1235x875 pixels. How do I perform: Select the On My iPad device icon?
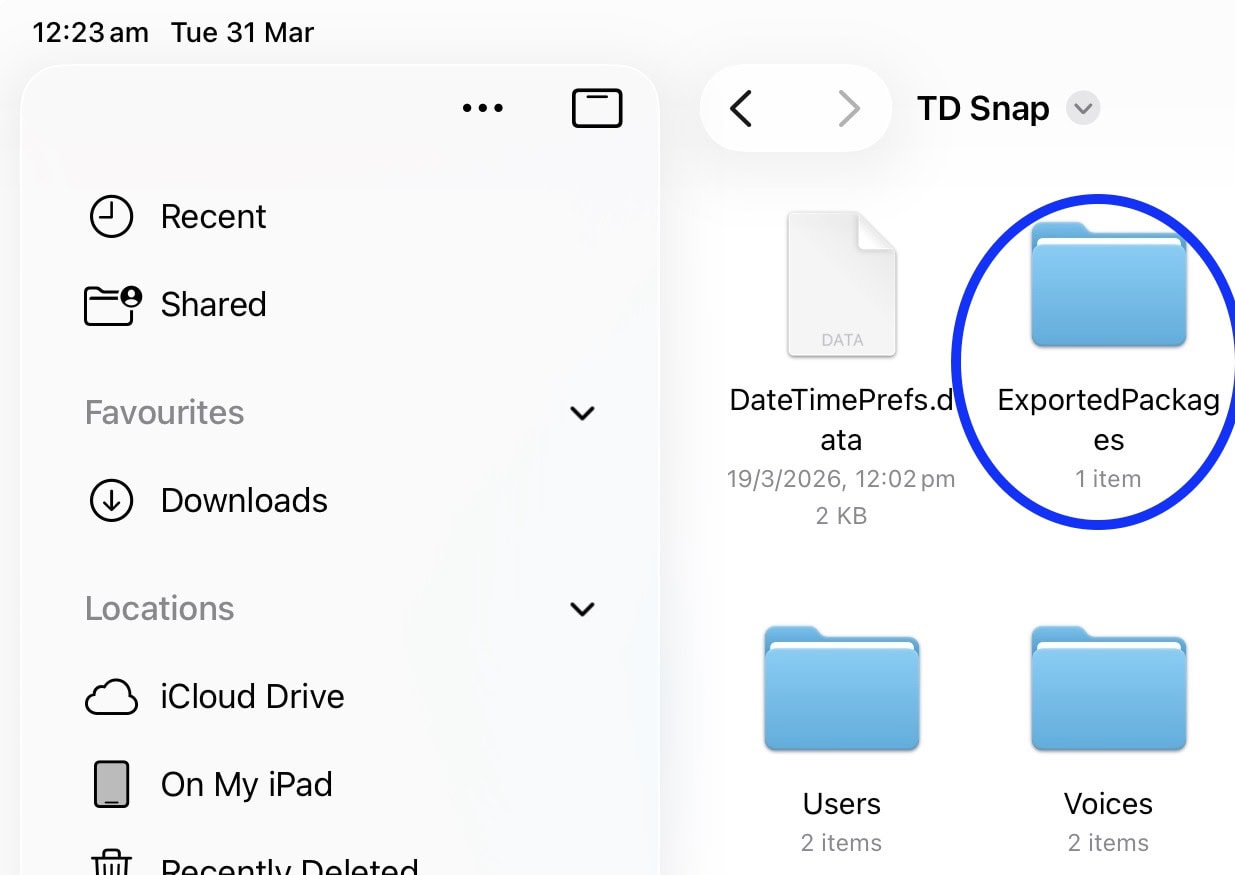point(111,784)
